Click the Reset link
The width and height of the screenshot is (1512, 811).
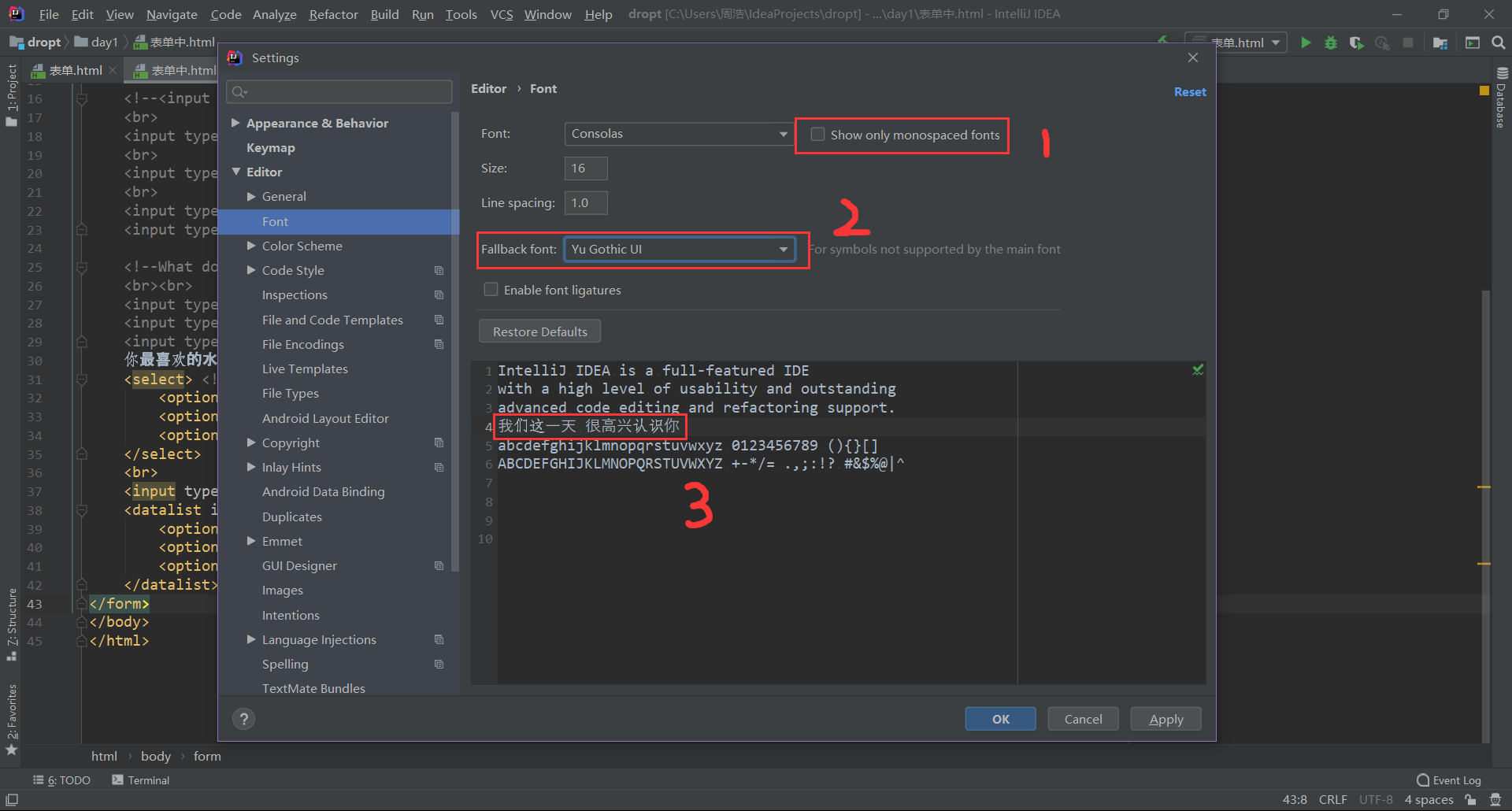(x=1190, y=92)
